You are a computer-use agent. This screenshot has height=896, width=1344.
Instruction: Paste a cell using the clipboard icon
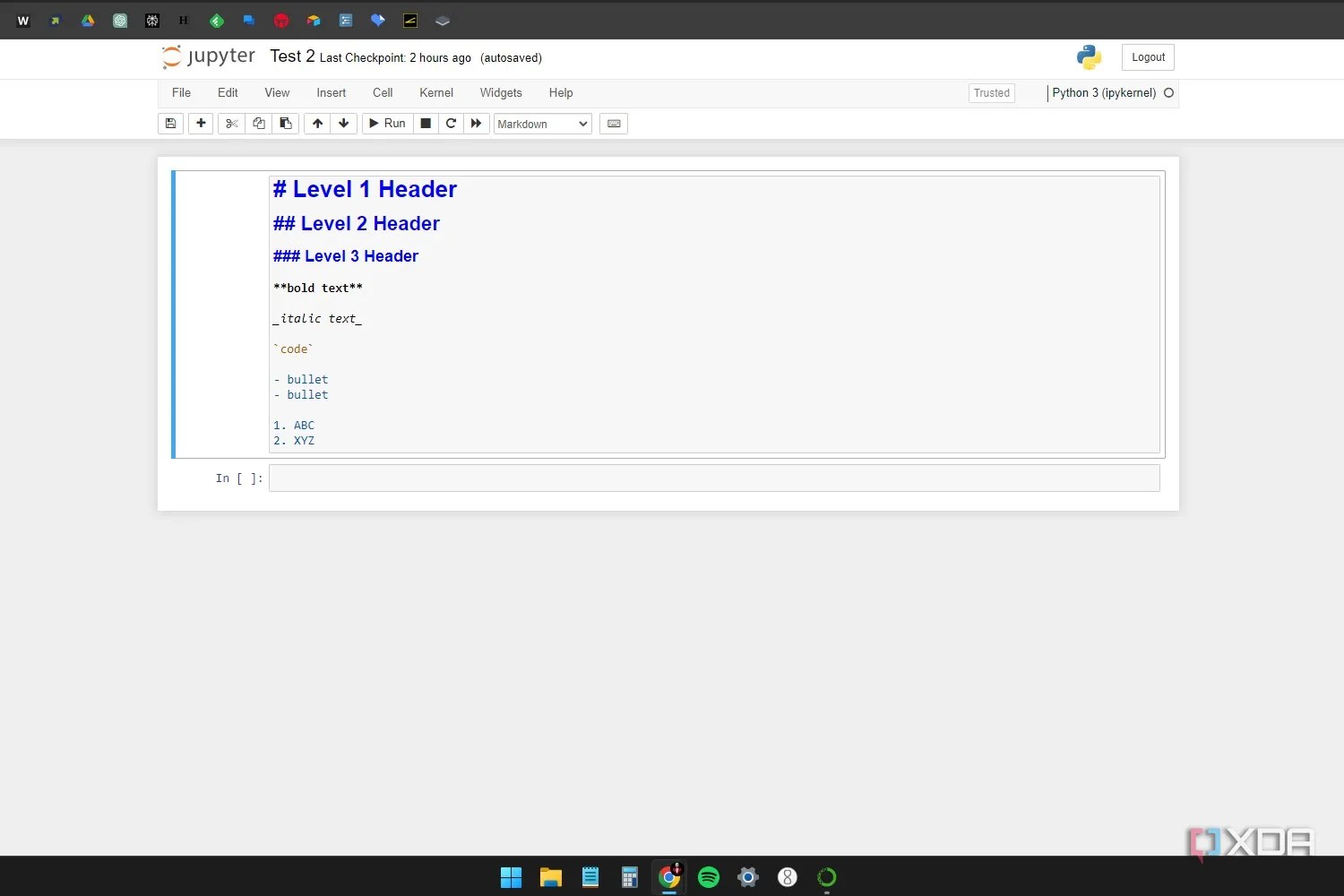tap(285, 124)
